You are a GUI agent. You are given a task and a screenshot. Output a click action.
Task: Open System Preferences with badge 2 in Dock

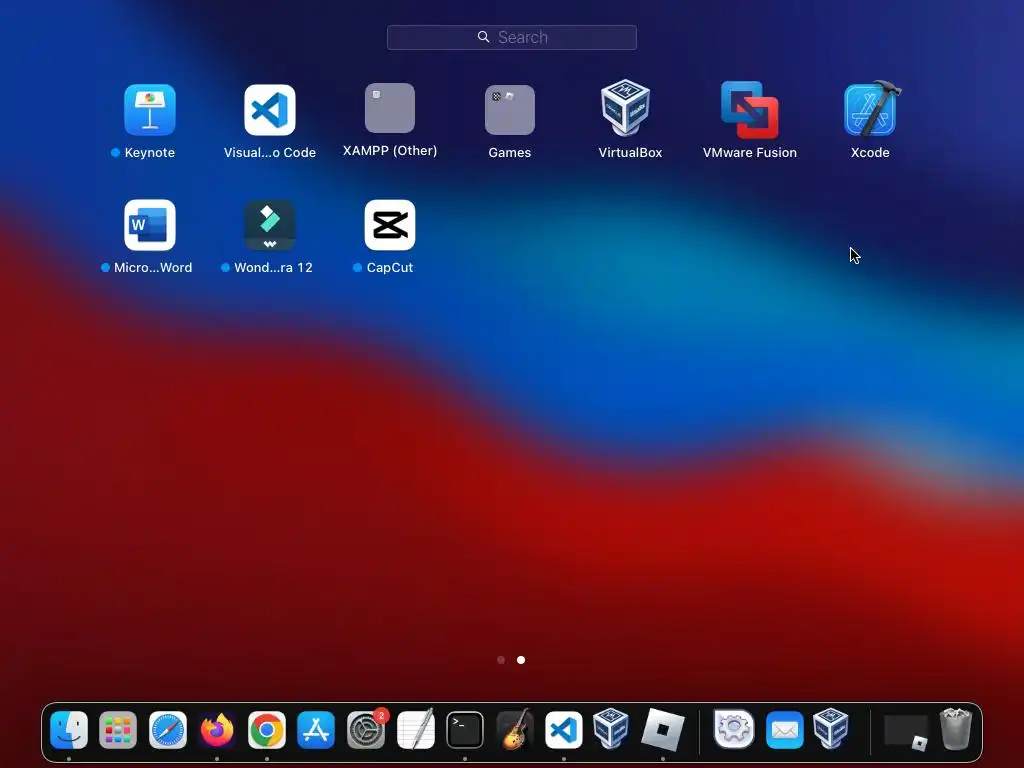(366, 730)
